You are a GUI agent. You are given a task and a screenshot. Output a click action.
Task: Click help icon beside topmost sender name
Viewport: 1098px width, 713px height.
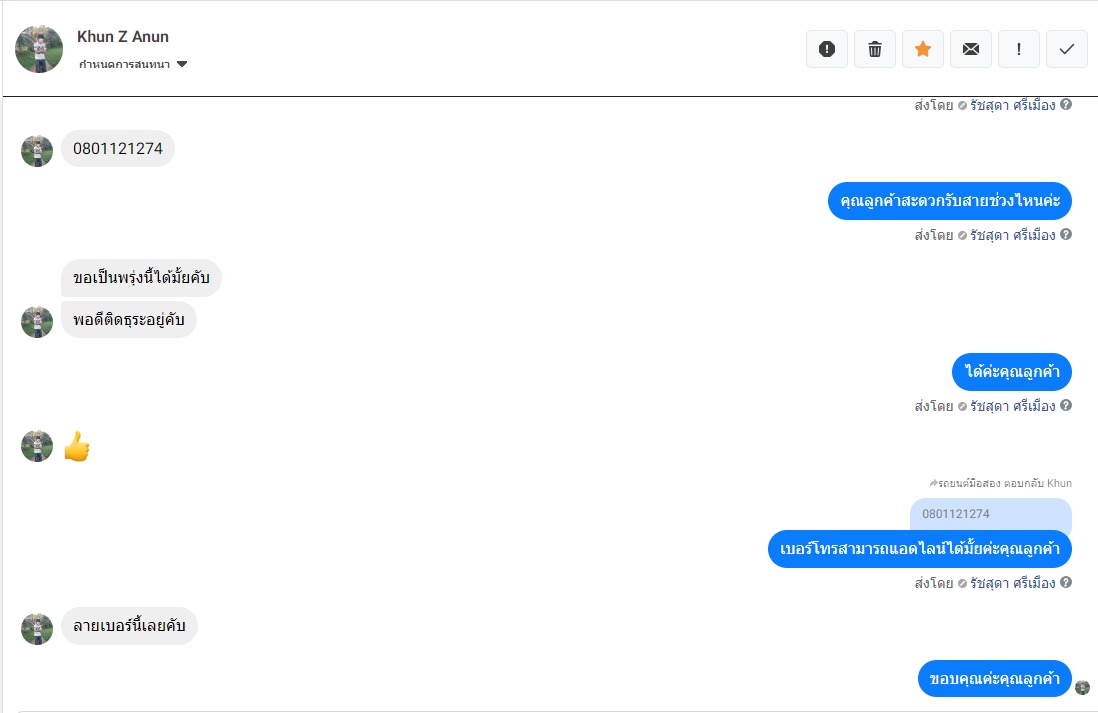(x=1066, y=104)
